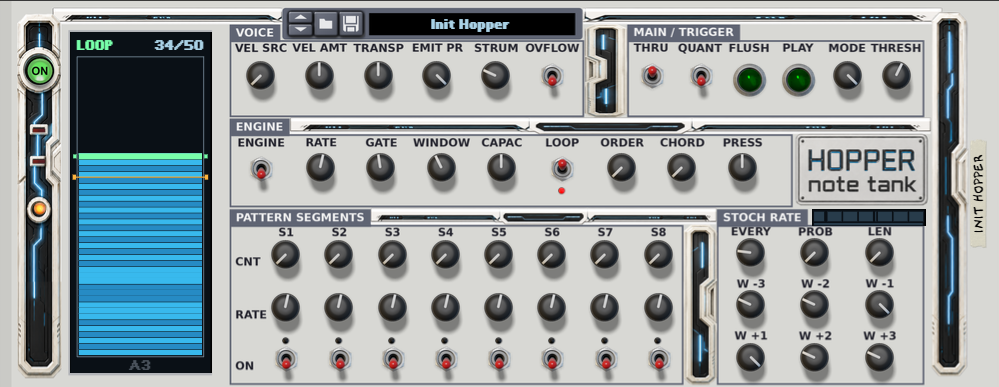Click the S6 RATE knob

(x=551, y=307)
